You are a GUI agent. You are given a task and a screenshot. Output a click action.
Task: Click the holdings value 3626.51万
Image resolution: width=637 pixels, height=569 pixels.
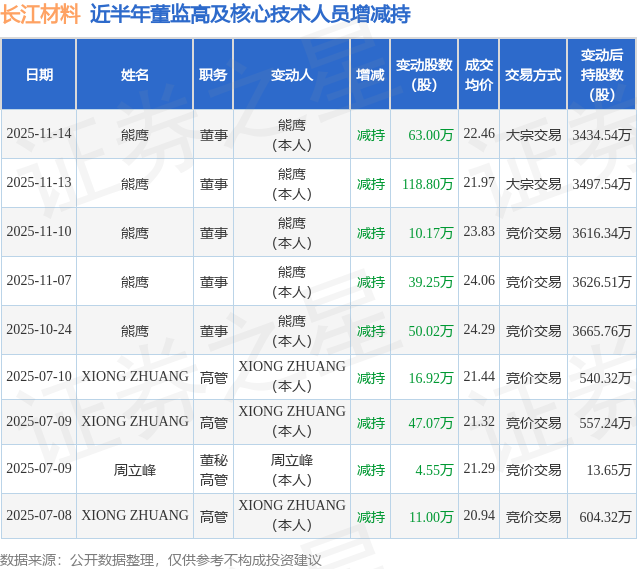point(602,282)
